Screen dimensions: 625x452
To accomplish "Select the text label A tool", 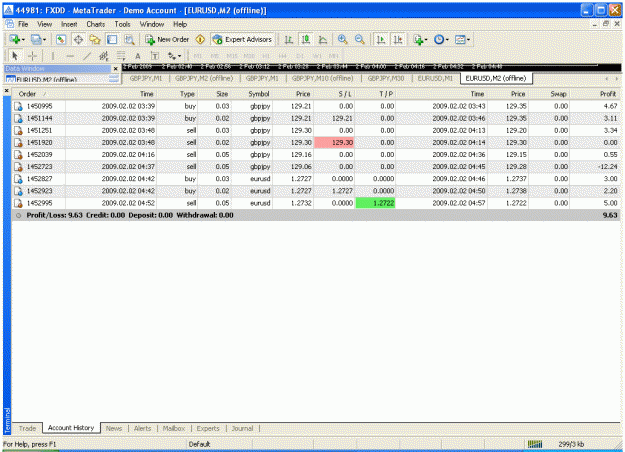I will 138,56.
